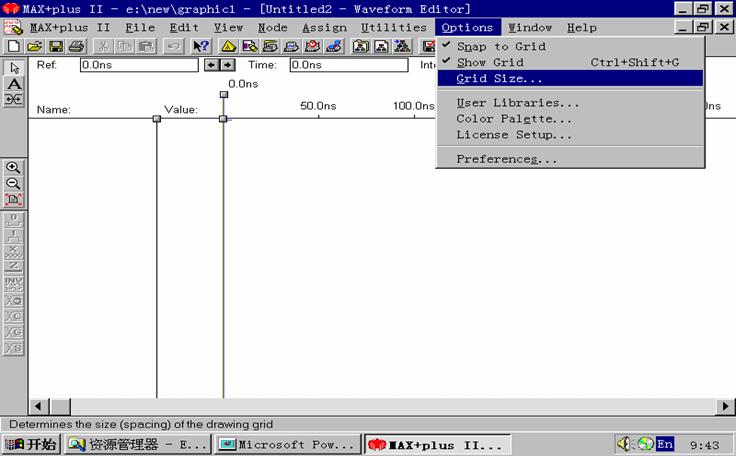Select the grayed-out Cut scissors icon
The height and width of the screenshot is (456, 736).
(103, 46)
